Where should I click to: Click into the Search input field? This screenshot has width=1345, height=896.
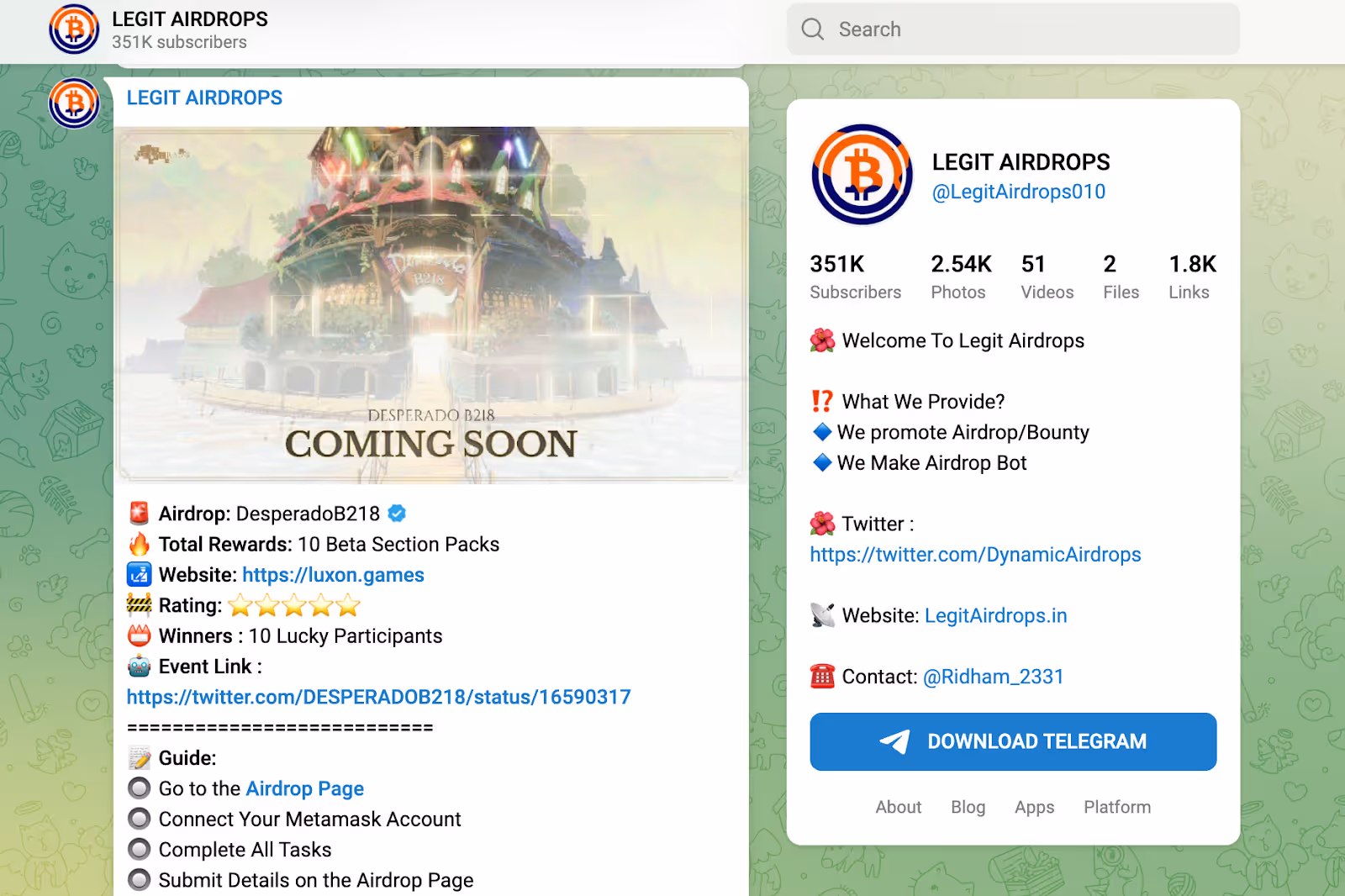(1013, 29)
